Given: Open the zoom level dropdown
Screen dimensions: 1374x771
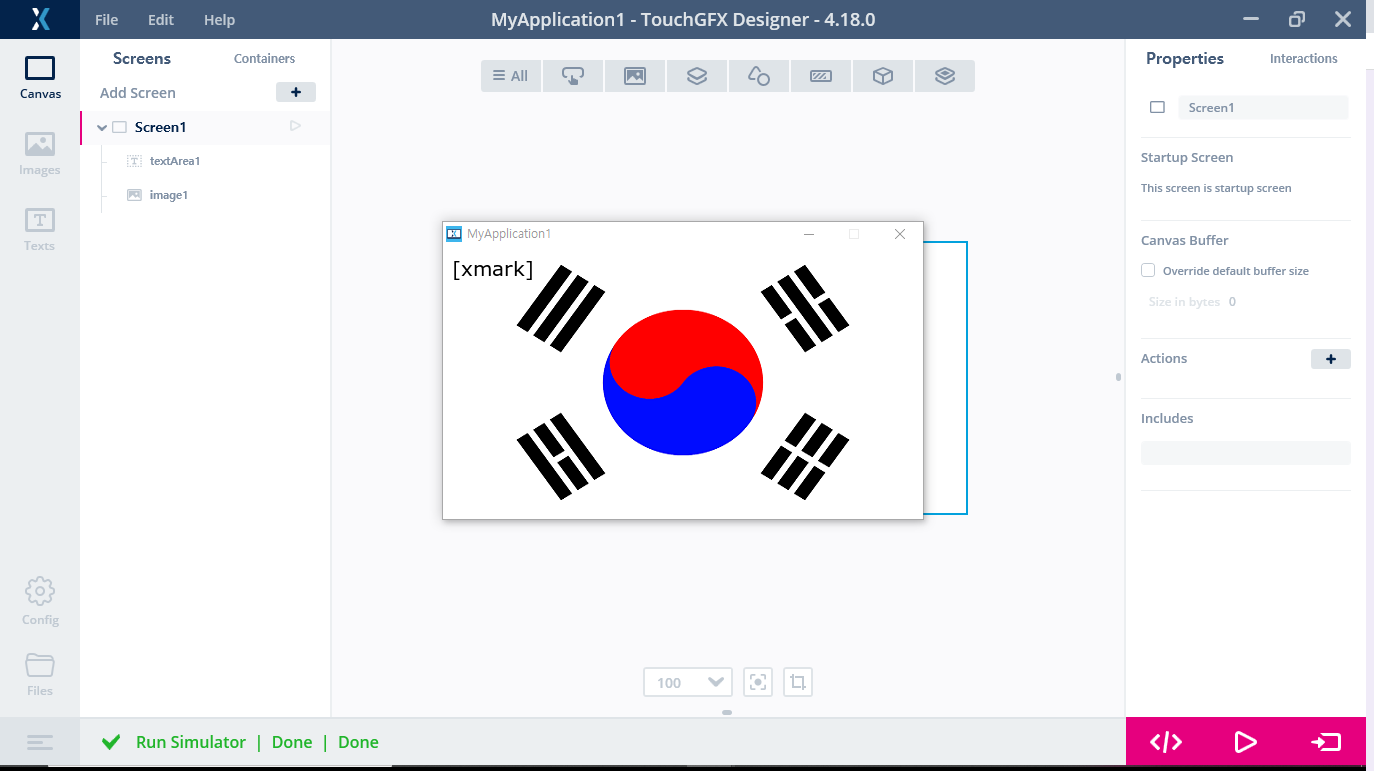Looking at the screenshot, I should (688, 682).
